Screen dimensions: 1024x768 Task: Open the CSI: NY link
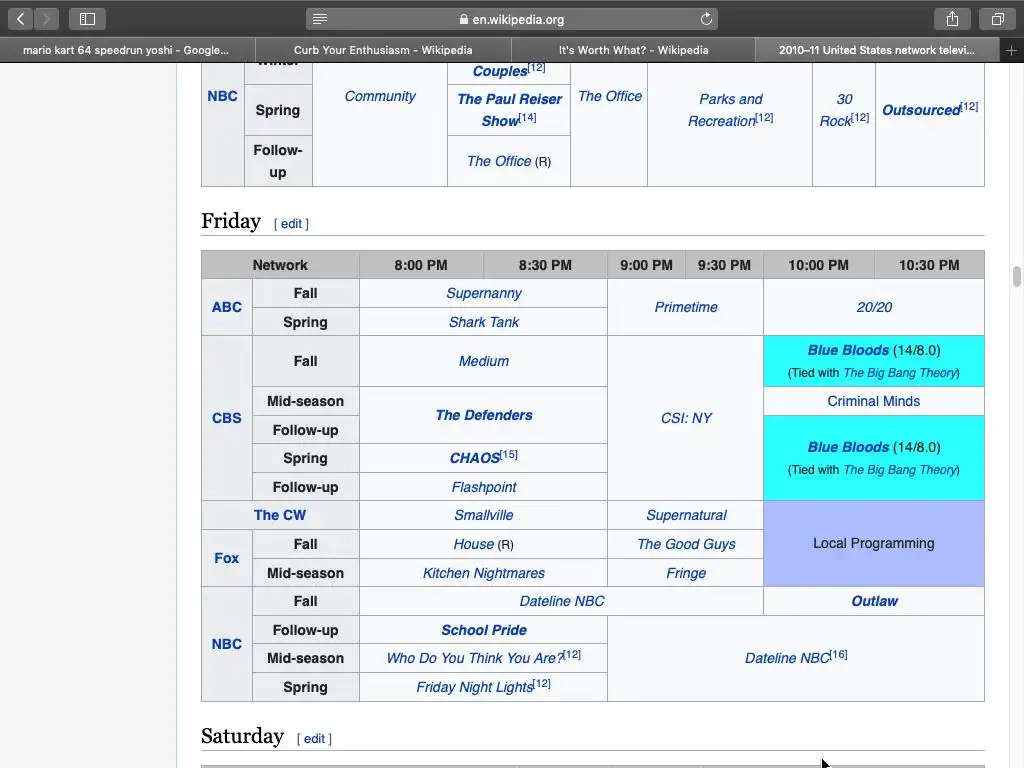(686, 418)
